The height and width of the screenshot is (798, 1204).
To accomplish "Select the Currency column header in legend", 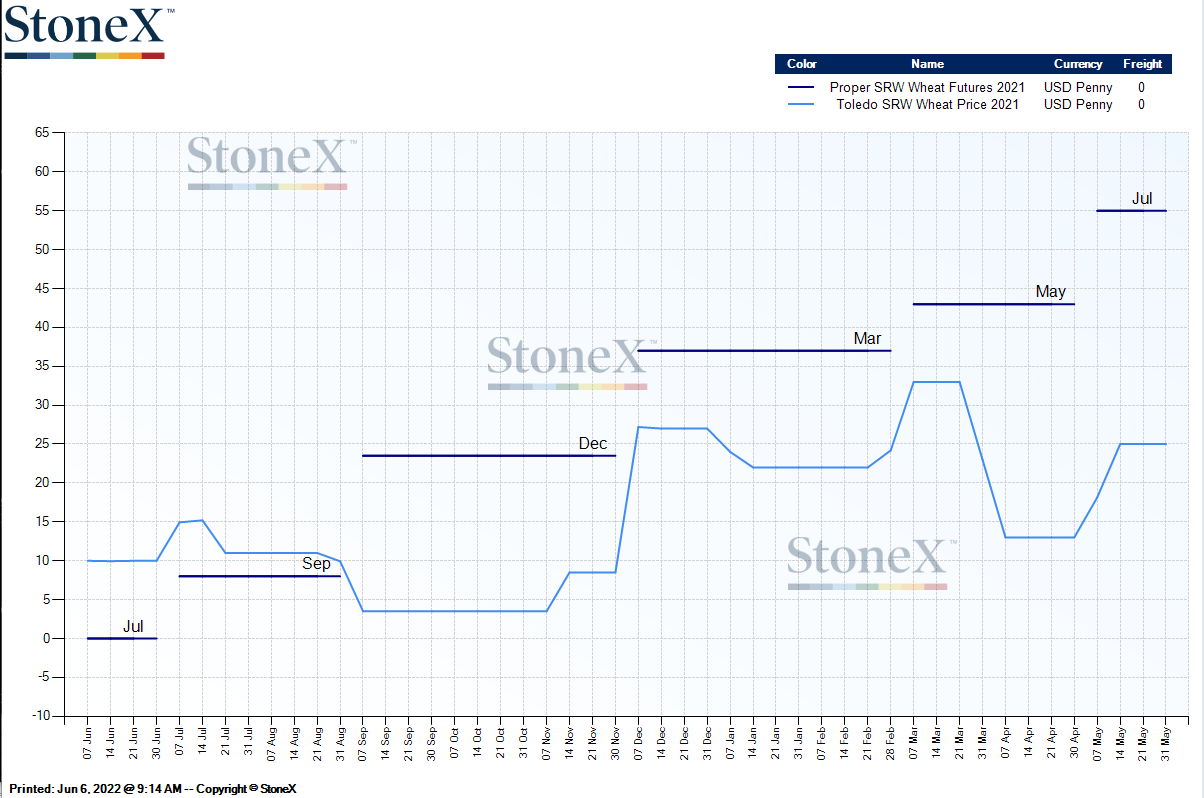I will [1078, 64].
